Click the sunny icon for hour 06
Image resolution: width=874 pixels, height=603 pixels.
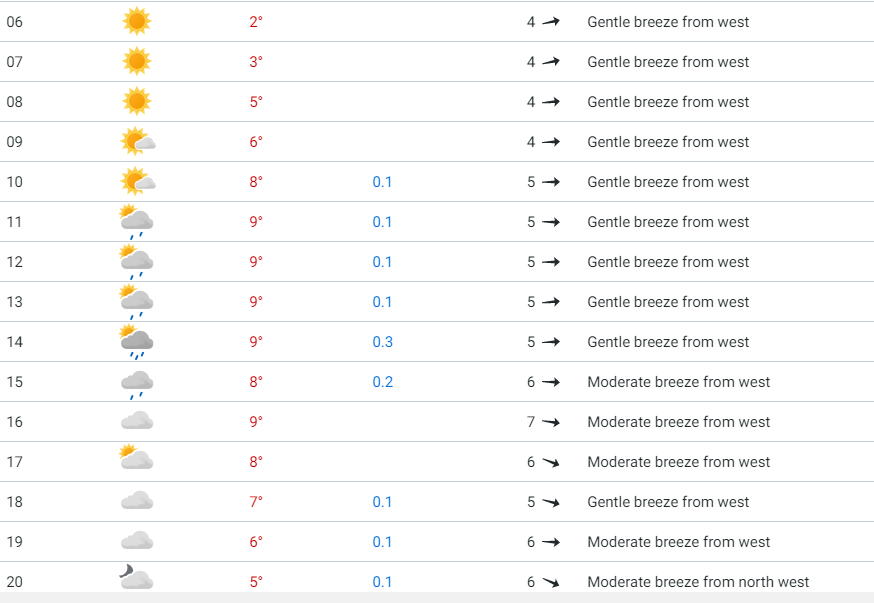(x=137, y=21)
